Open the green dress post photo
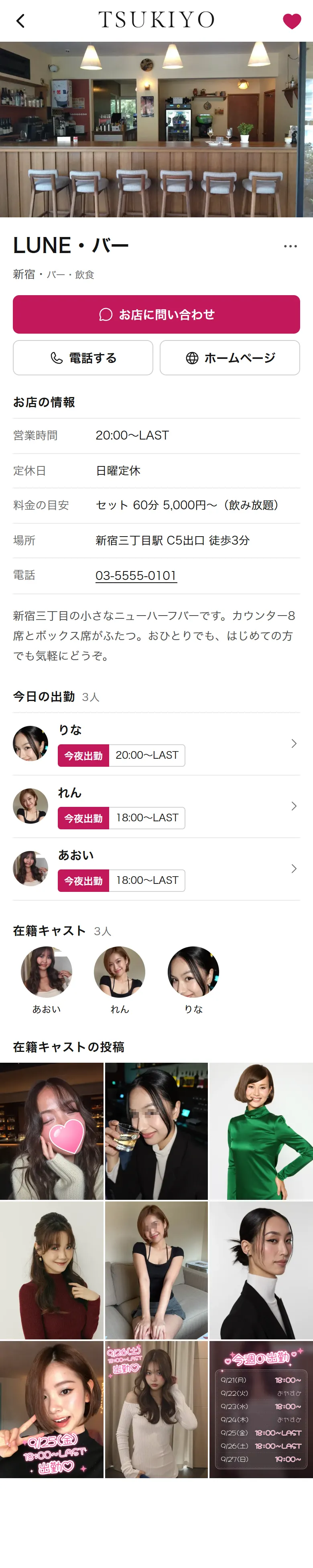The height and width of the screenshot is (1568, 313). [261, 1132]
